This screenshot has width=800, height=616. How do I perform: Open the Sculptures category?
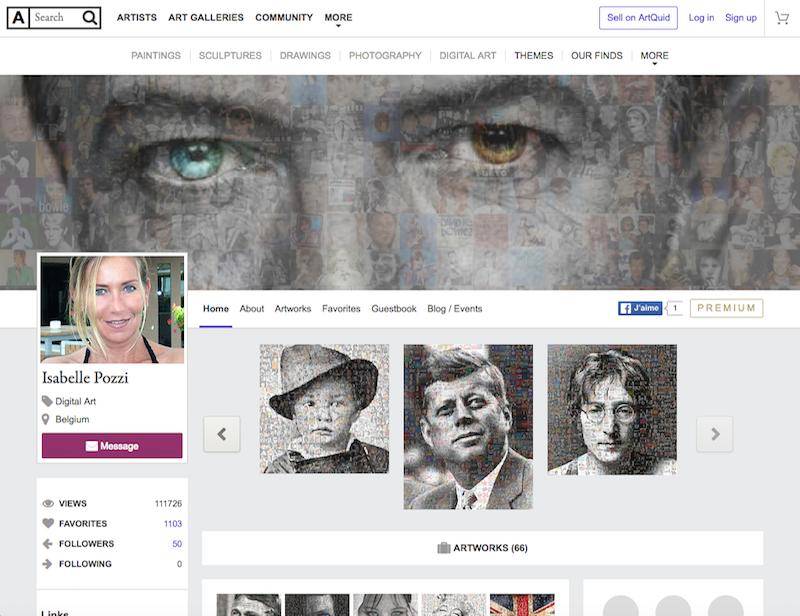230,56
